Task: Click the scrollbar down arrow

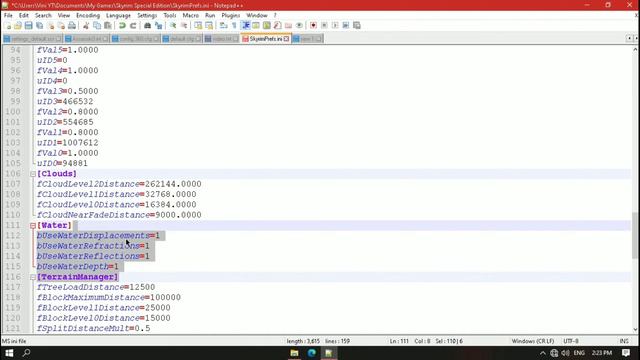Action: click(x=635, y=329)
